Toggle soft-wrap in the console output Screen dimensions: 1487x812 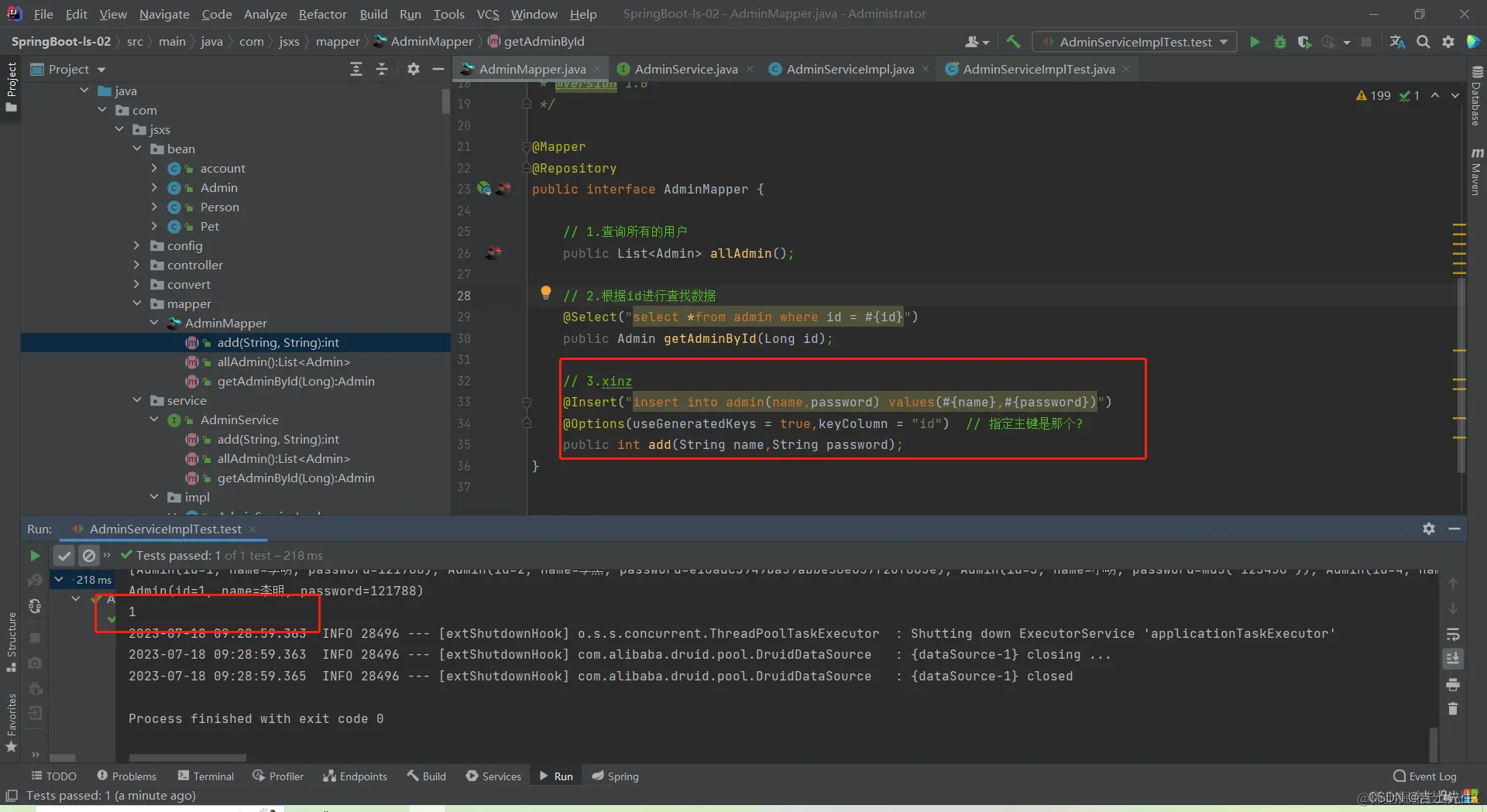[1453, 635]
